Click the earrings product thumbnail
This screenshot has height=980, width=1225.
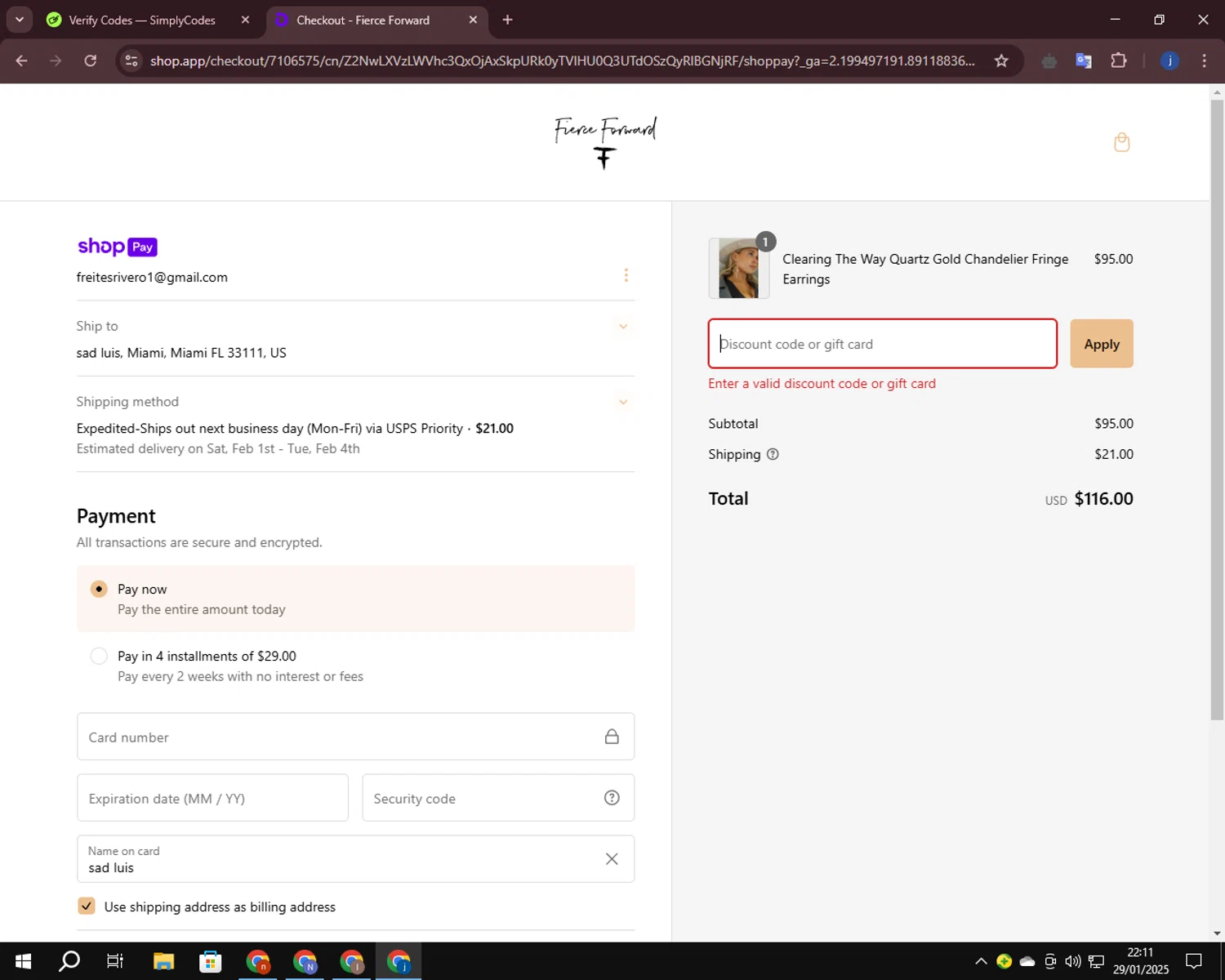(x=738, y=268)
